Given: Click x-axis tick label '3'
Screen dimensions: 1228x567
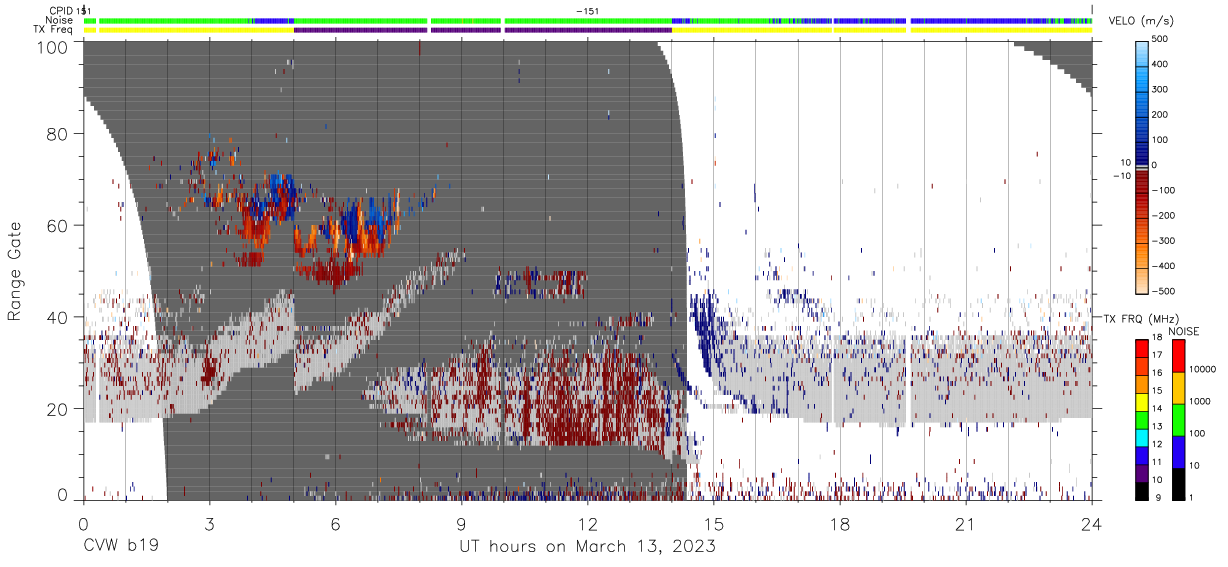Looking at the screenshot, I should point(209,524).
